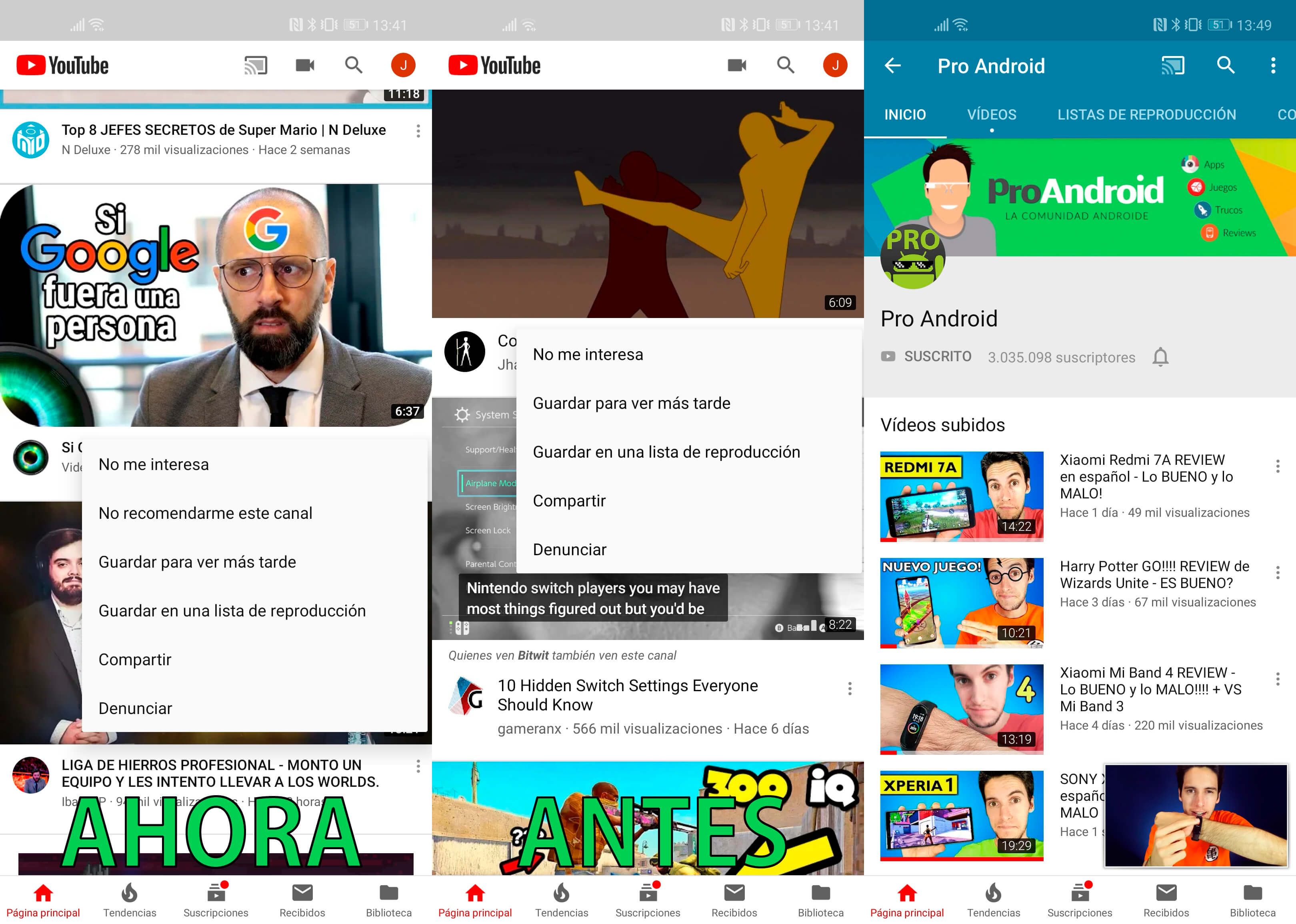Image resolution: width=1296 pixels, height=924 pixels.
Task: Toggle the notification bell for Pro Android
Action: pos(1160,357)
